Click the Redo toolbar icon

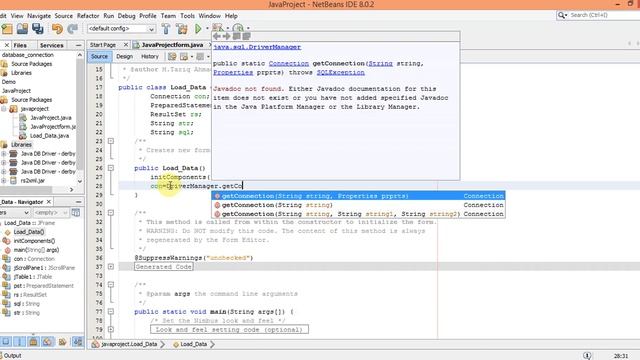pos(72,29)
